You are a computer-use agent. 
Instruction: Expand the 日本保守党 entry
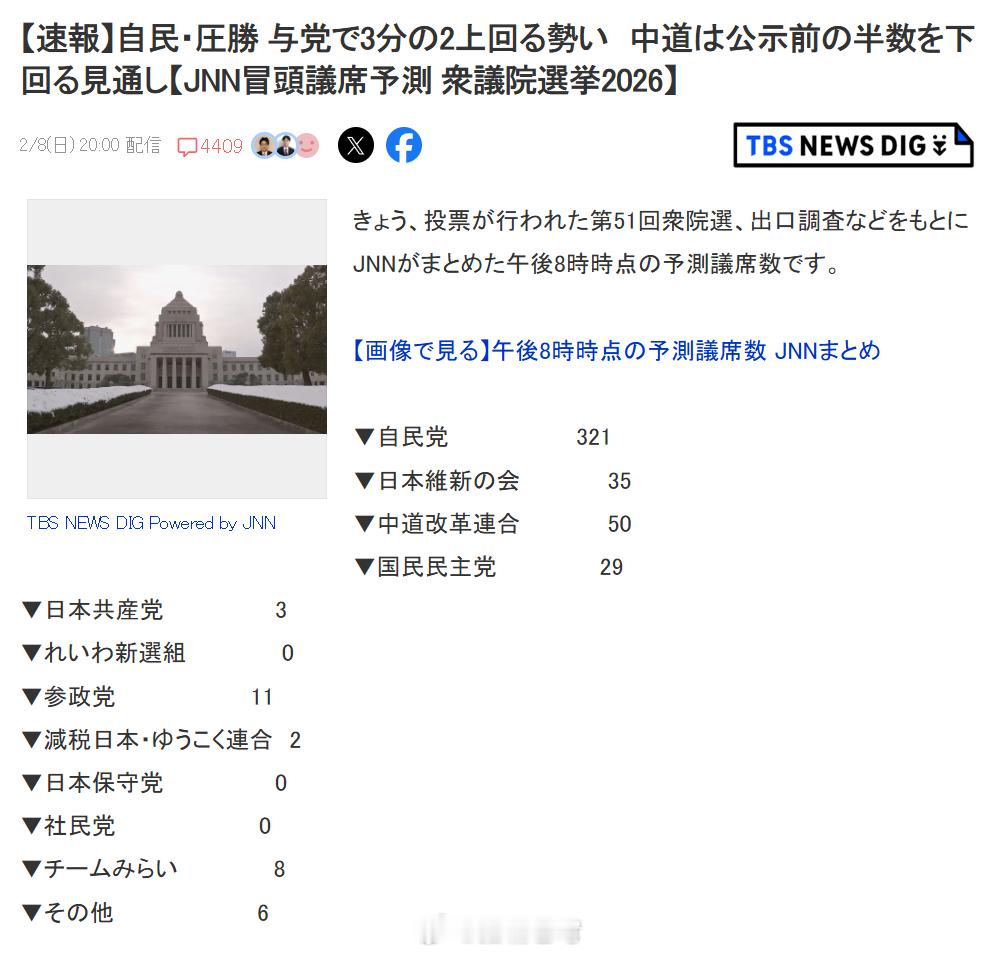pyautogui.click(x=96, y=783)
